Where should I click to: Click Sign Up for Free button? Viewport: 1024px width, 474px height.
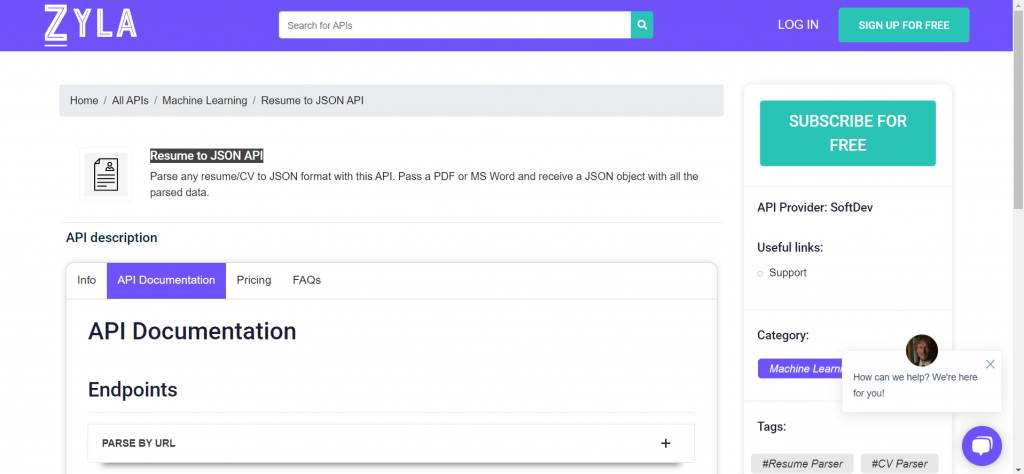coord(904,25)
